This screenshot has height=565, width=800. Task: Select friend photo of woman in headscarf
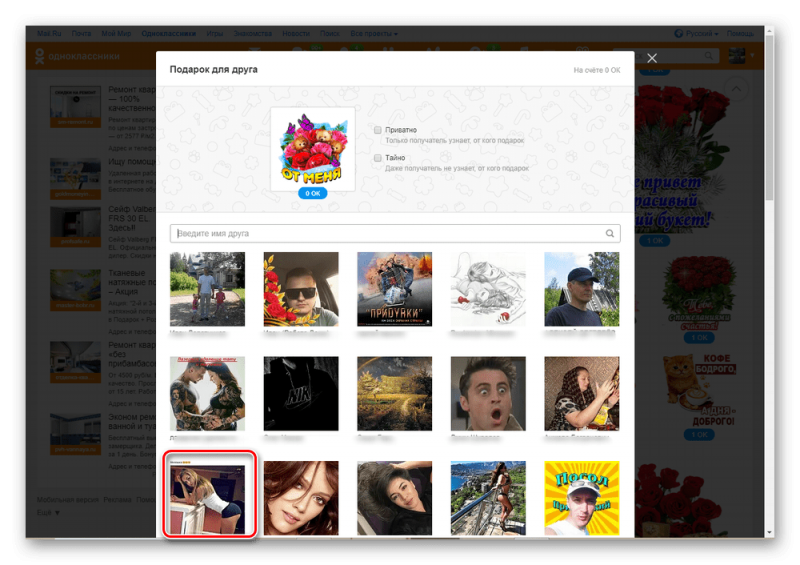click(582, 394)
